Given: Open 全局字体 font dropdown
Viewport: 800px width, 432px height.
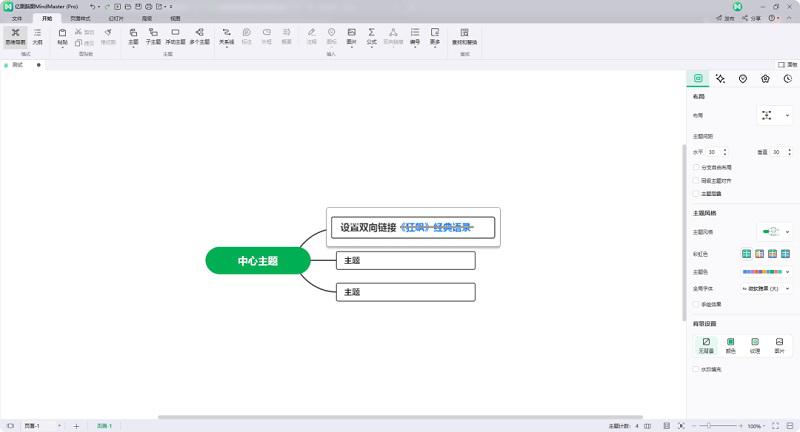Looking at the screenshot, I should coord(765,287).
